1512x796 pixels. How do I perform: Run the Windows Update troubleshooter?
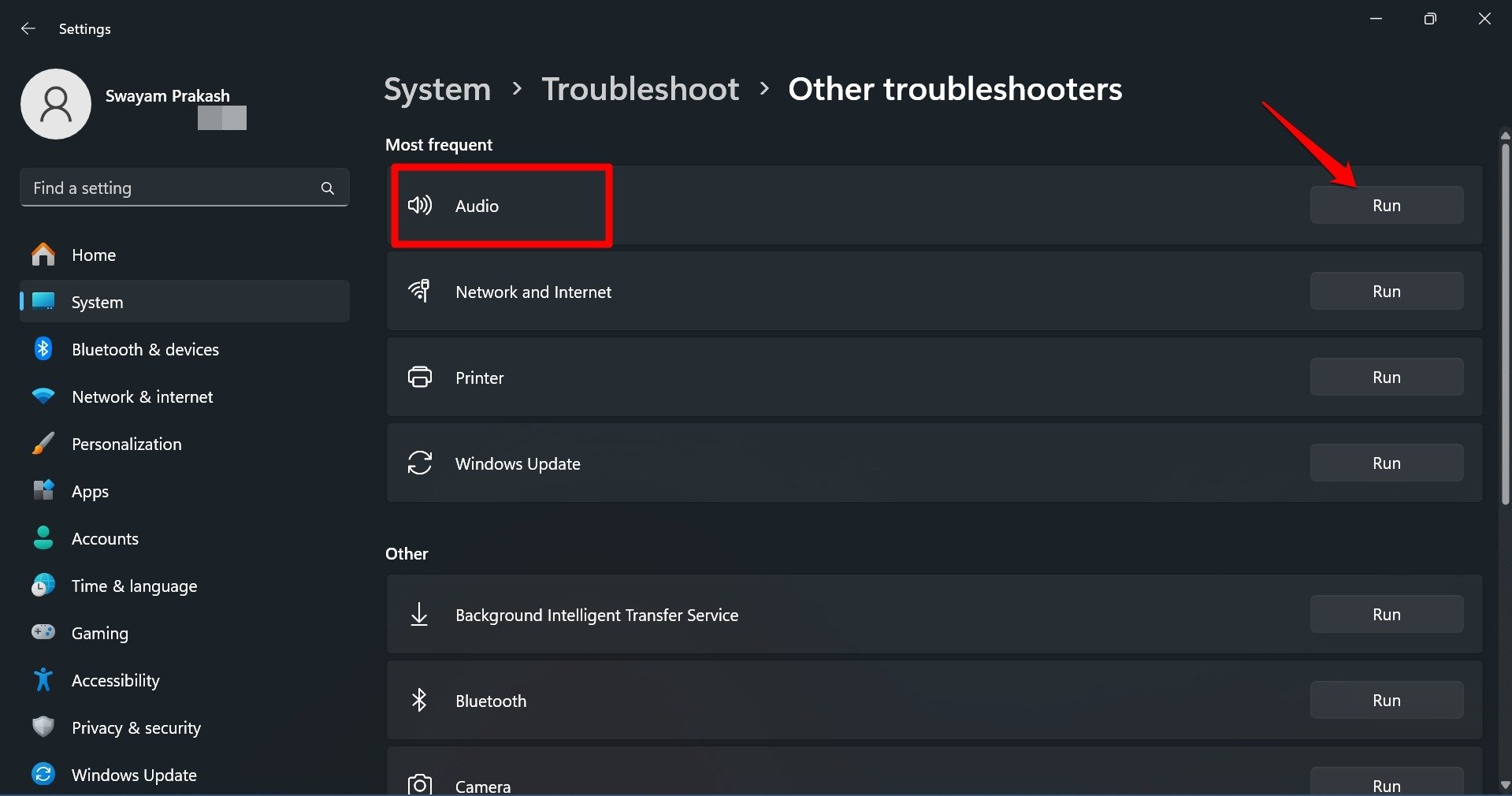pos(1386,463)
